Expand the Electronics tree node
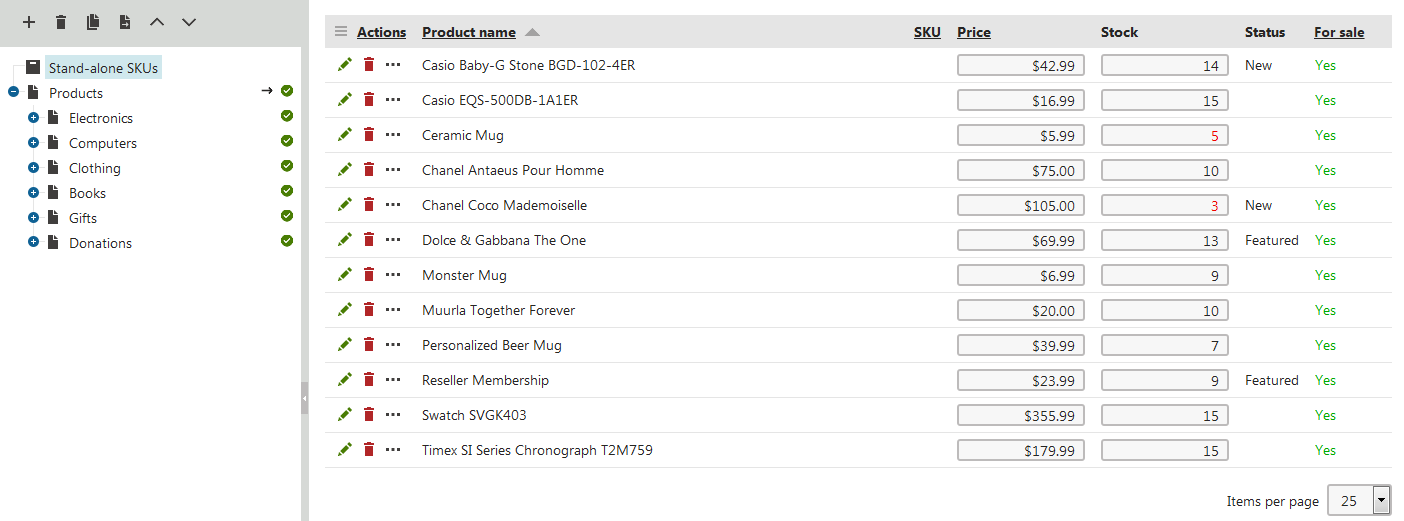This screenshot has width=1404, height=521. [33, 118]
